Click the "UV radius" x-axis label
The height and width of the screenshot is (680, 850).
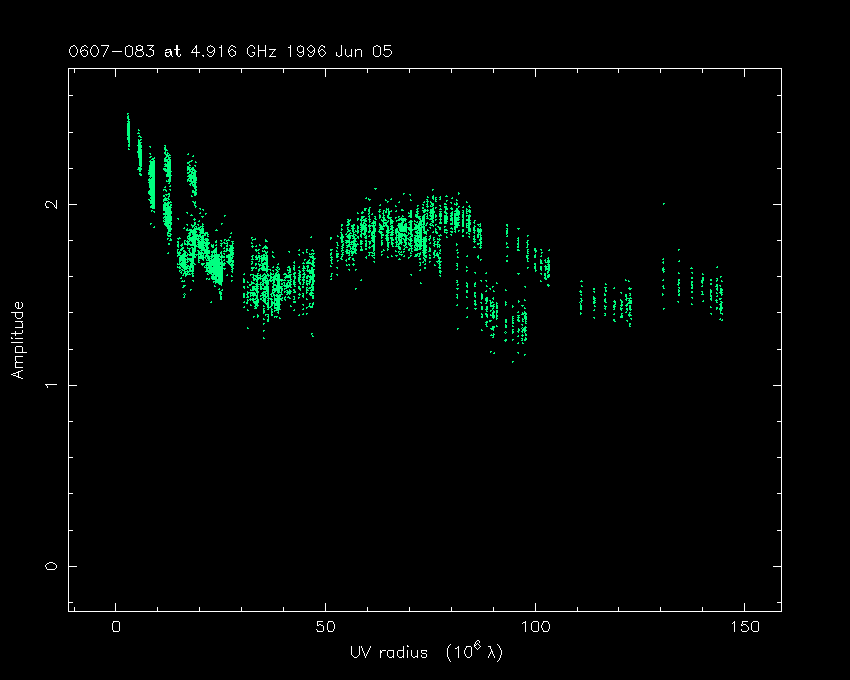(387, 652)
